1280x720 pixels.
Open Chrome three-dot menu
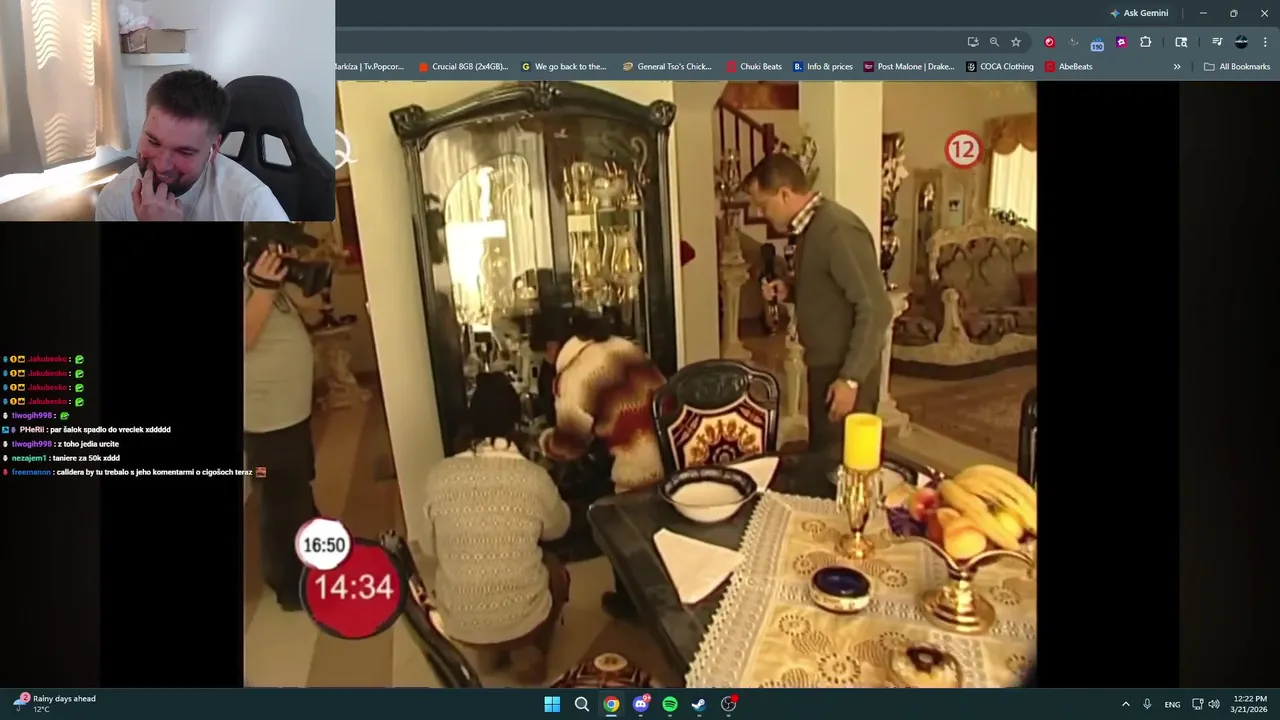[1265, 42]
